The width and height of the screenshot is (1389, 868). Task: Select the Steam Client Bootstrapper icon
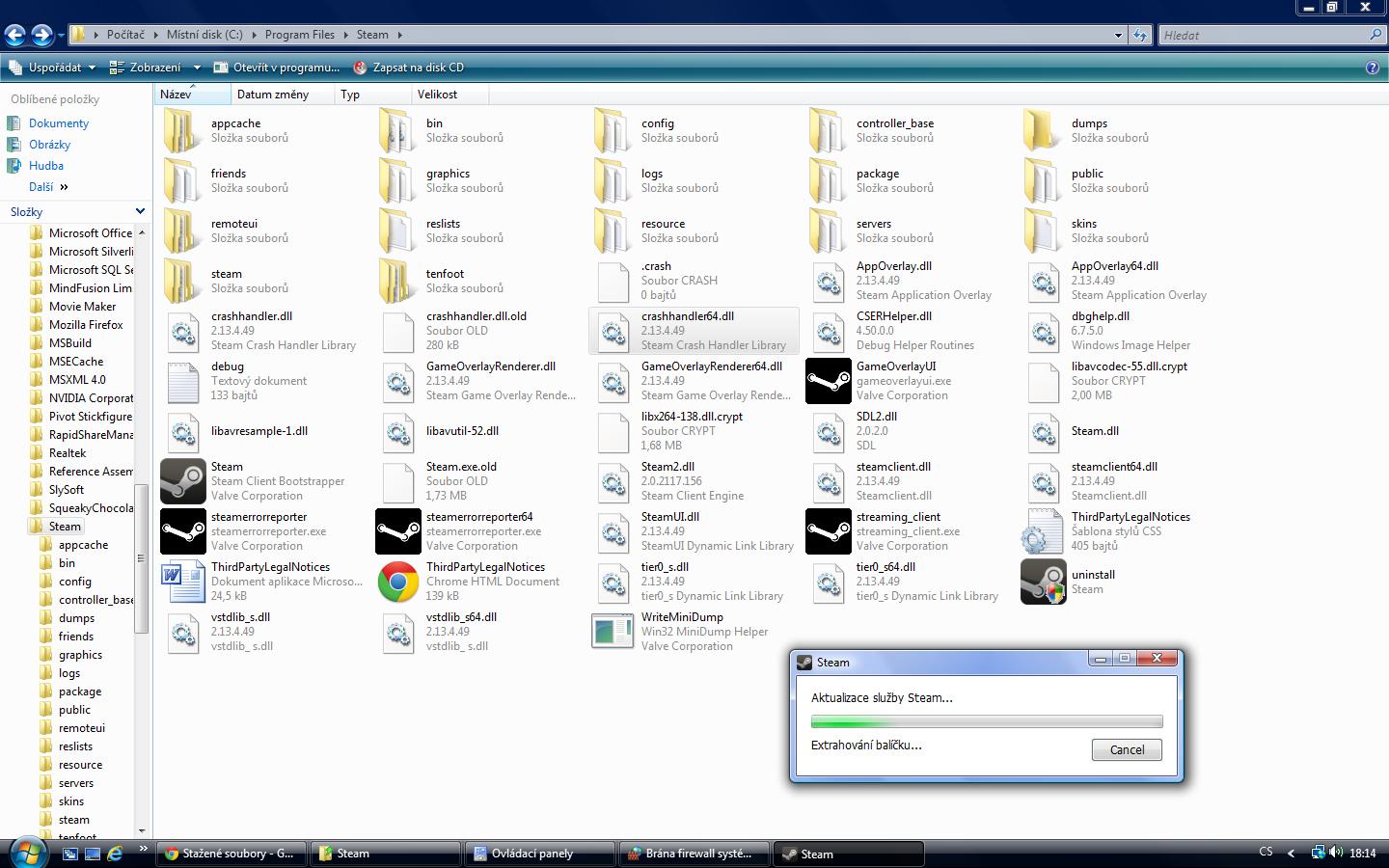point(182,481)
